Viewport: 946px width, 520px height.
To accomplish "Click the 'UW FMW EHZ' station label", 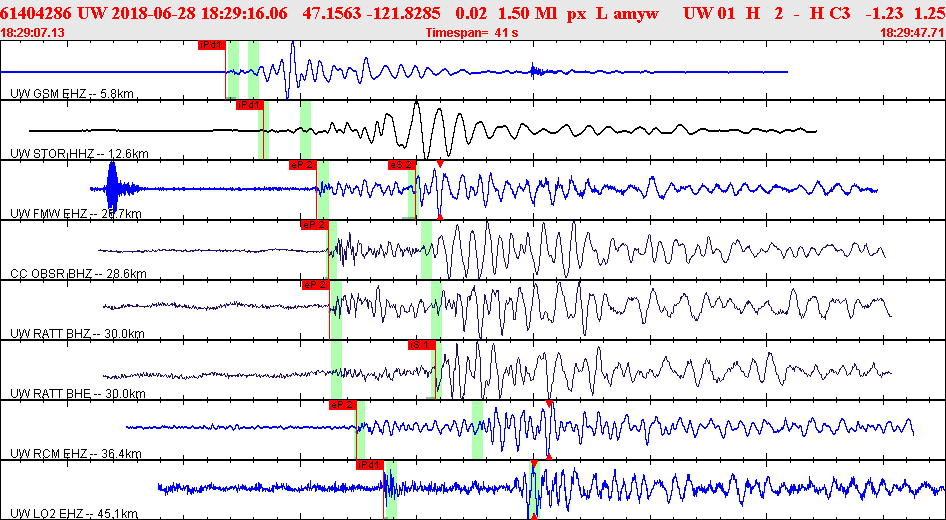I will pos(49,214).
